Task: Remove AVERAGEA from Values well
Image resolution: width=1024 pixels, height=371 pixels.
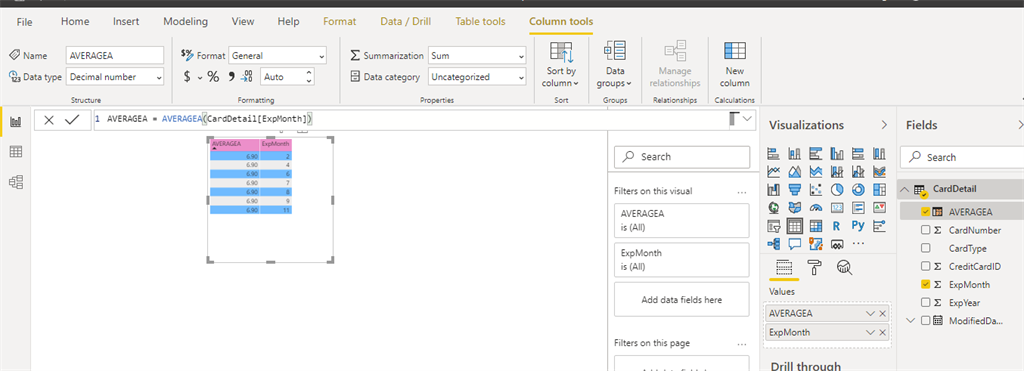Action: click(x=882, y=314)
